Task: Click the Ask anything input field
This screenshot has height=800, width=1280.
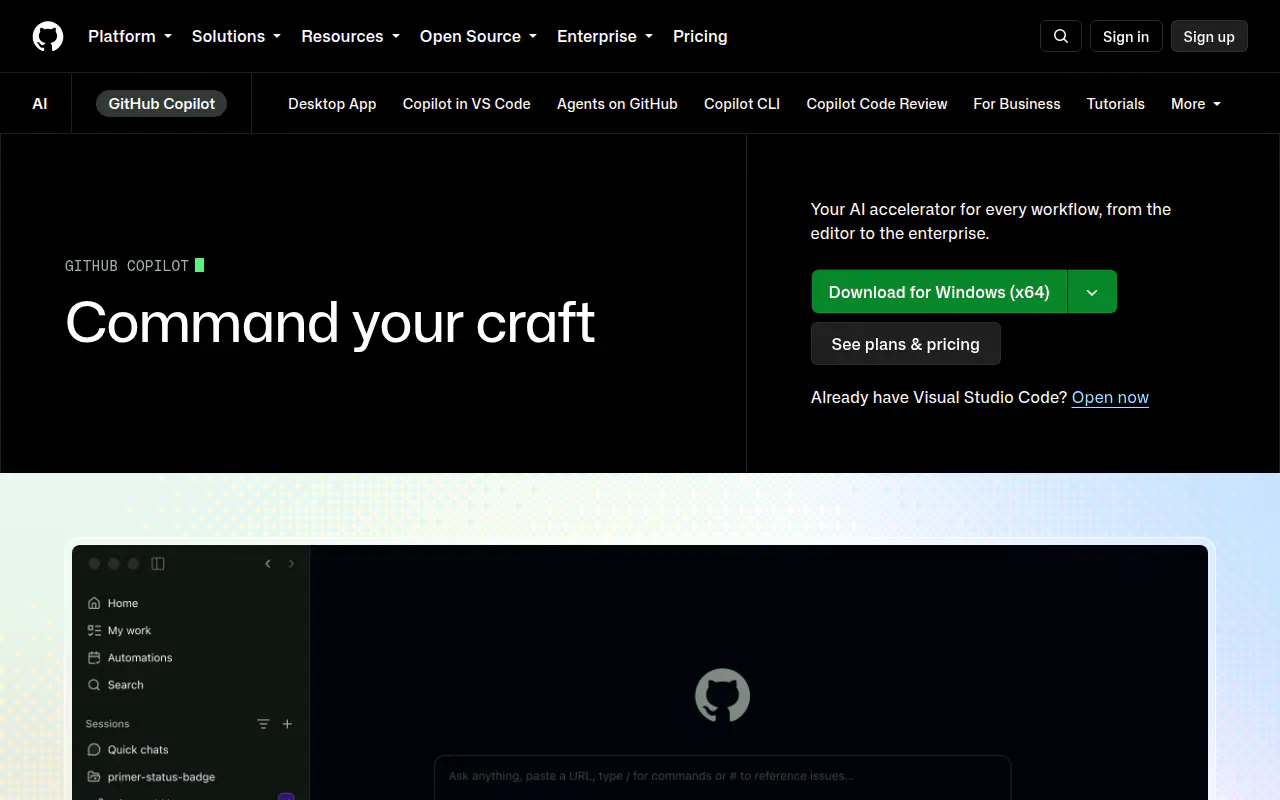Action: (x=722, y=777)
